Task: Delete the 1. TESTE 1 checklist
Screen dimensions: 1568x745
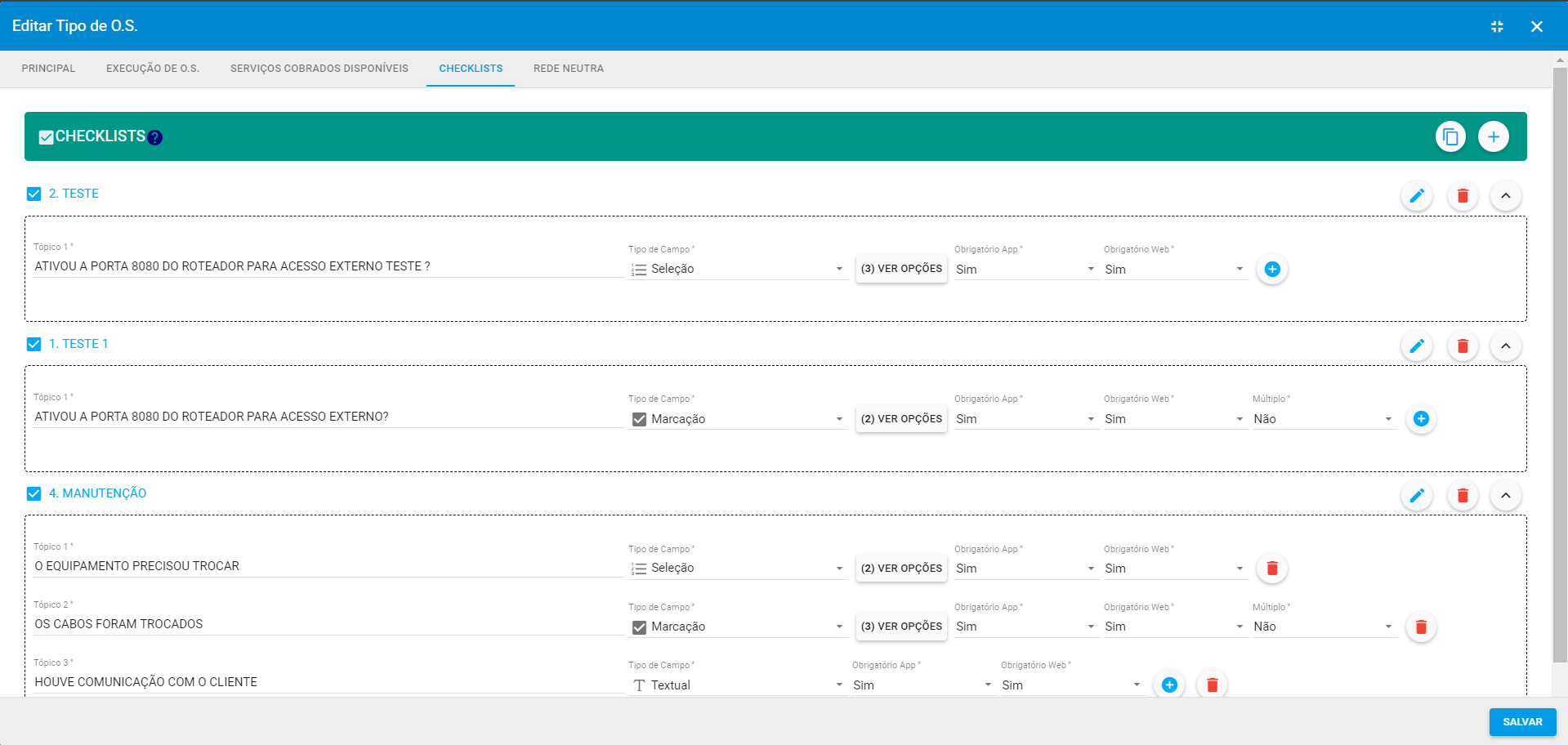Action: [x=1463, y=346]
